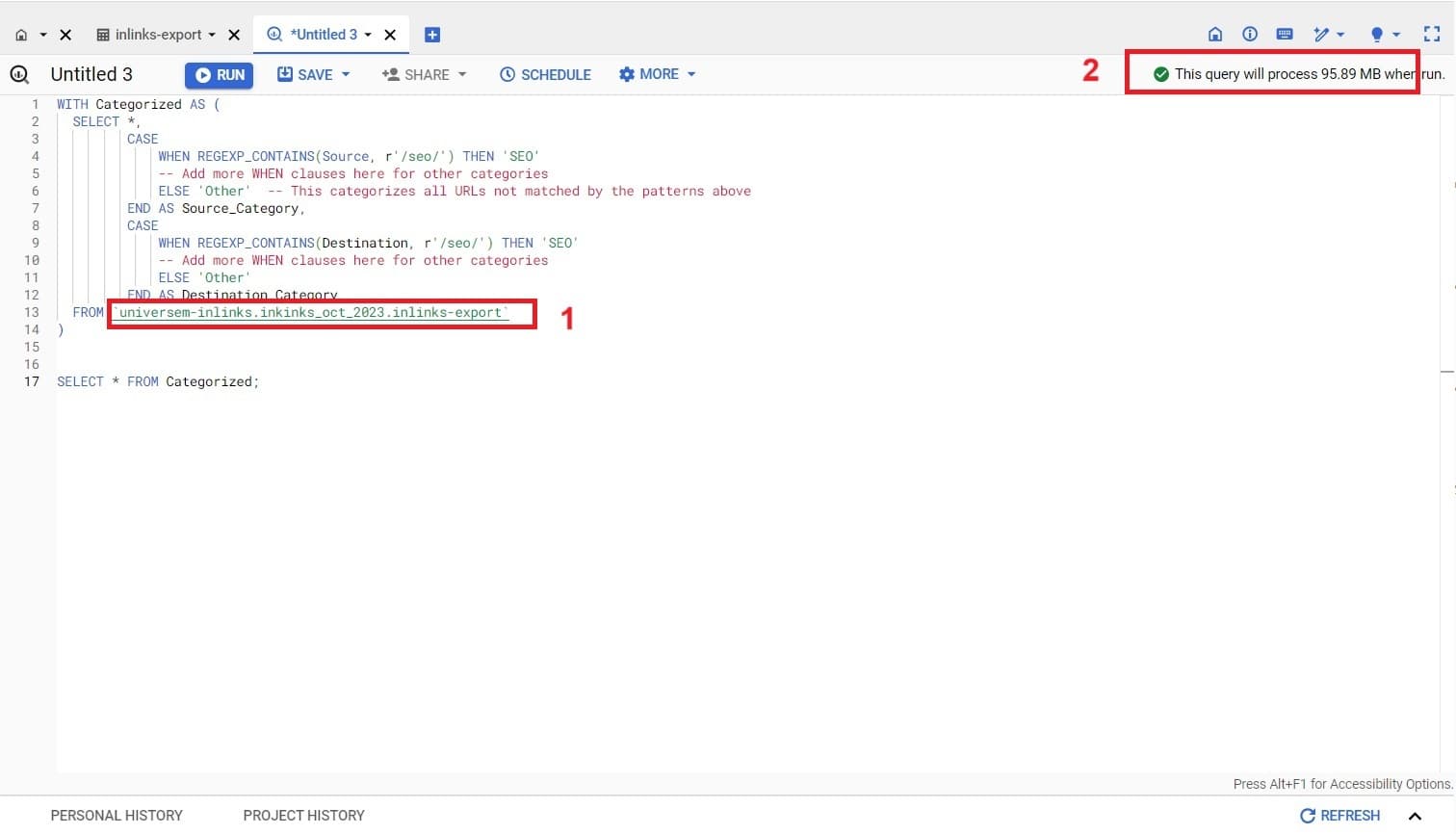Switch to the inlinks-export tab

click(x=157, y=35)
